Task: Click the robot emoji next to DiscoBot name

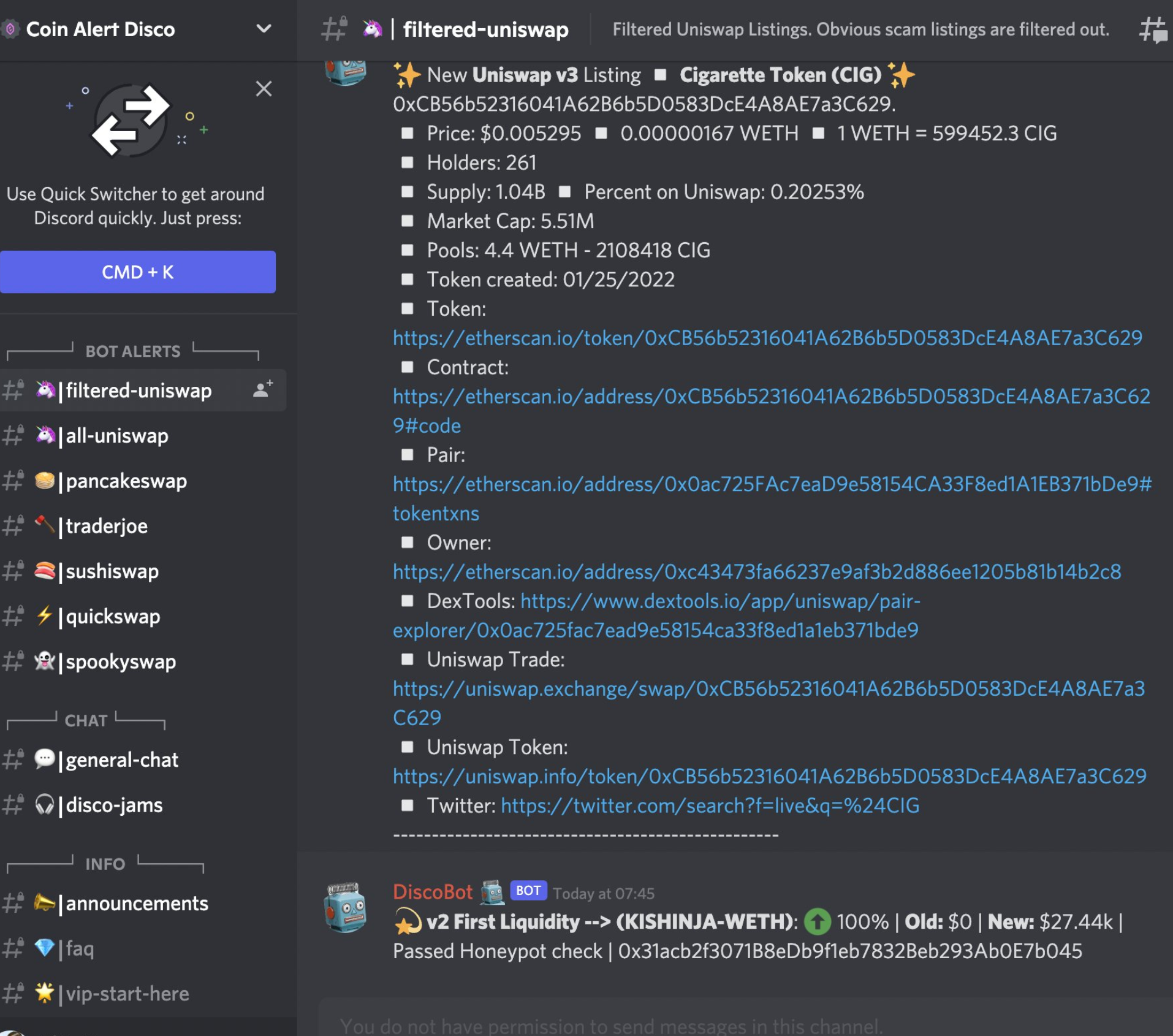Action: pyautogui.click(x=492, y=893)
